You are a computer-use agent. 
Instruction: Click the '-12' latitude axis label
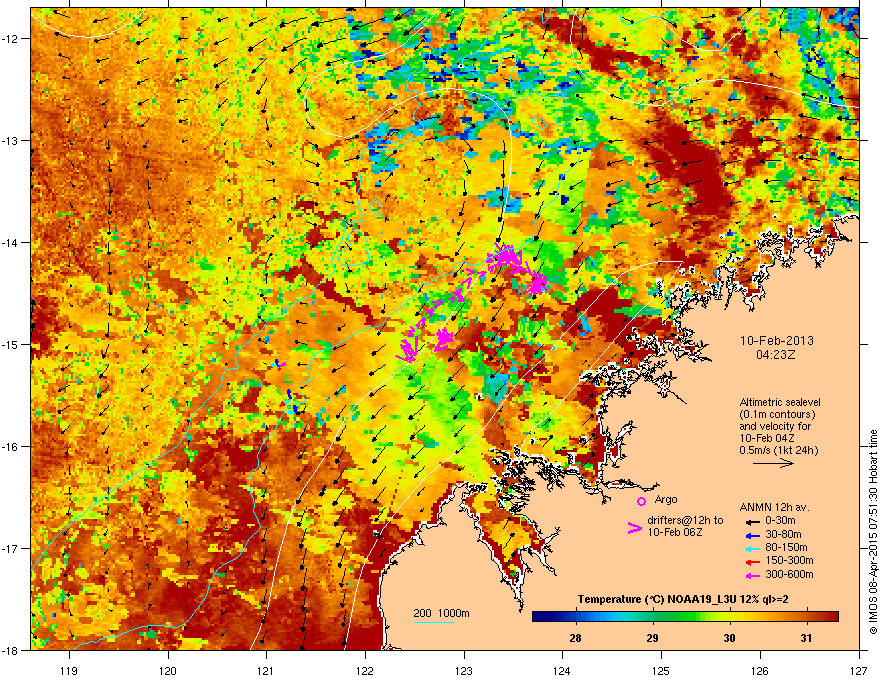[x=10, y=38]
